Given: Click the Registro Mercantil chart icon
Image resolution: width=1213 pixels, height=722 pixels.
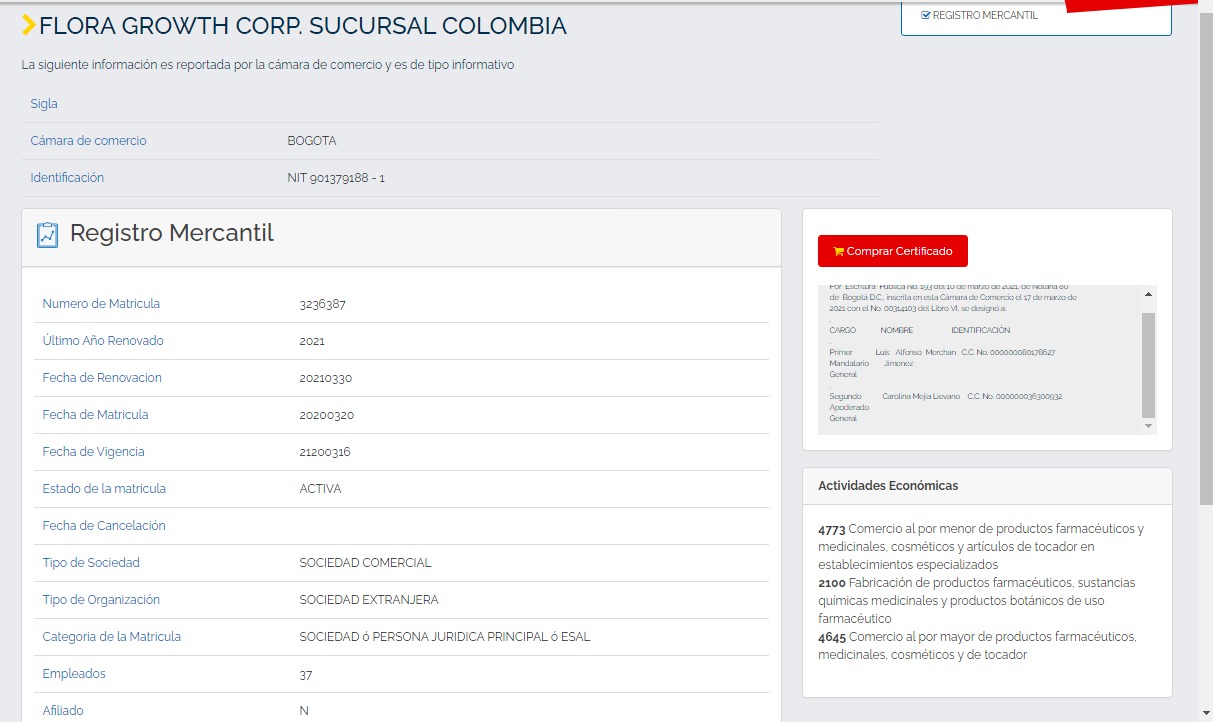Looking at the screenshot, I should [x=47, y=235].
